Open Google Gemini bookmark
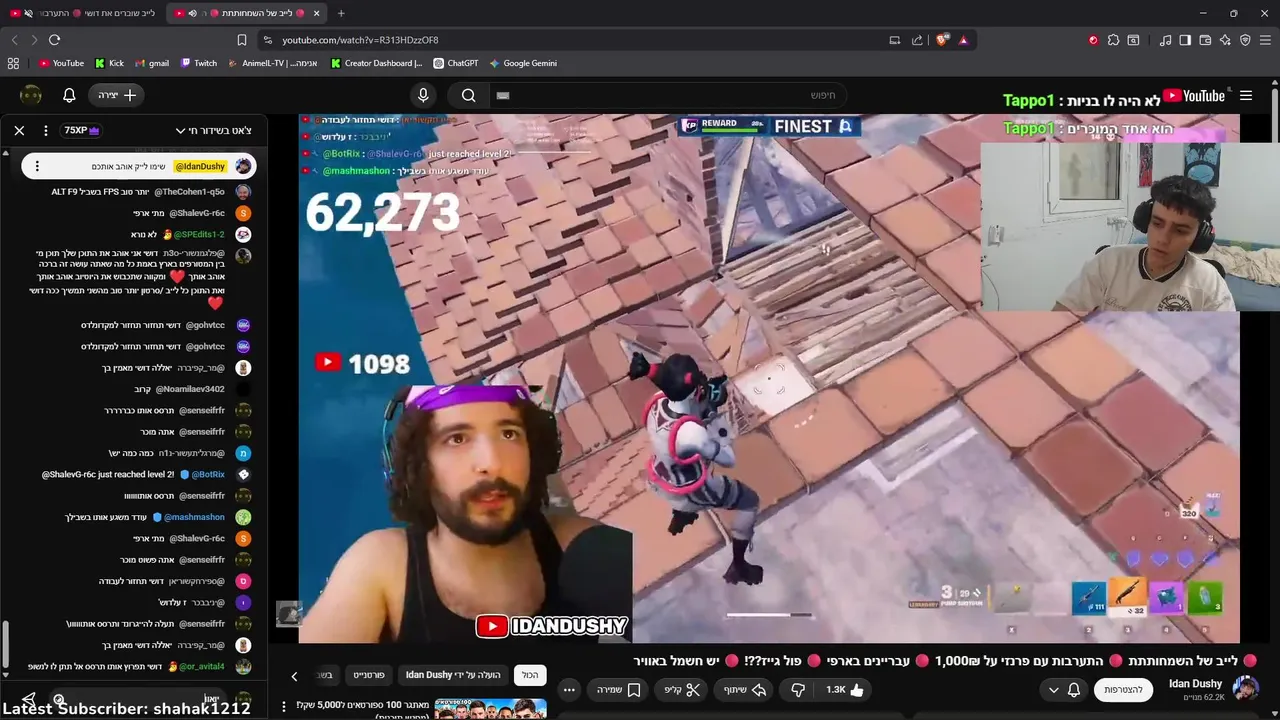Viewport: 1280px width, 720px height. click(523, 63)
